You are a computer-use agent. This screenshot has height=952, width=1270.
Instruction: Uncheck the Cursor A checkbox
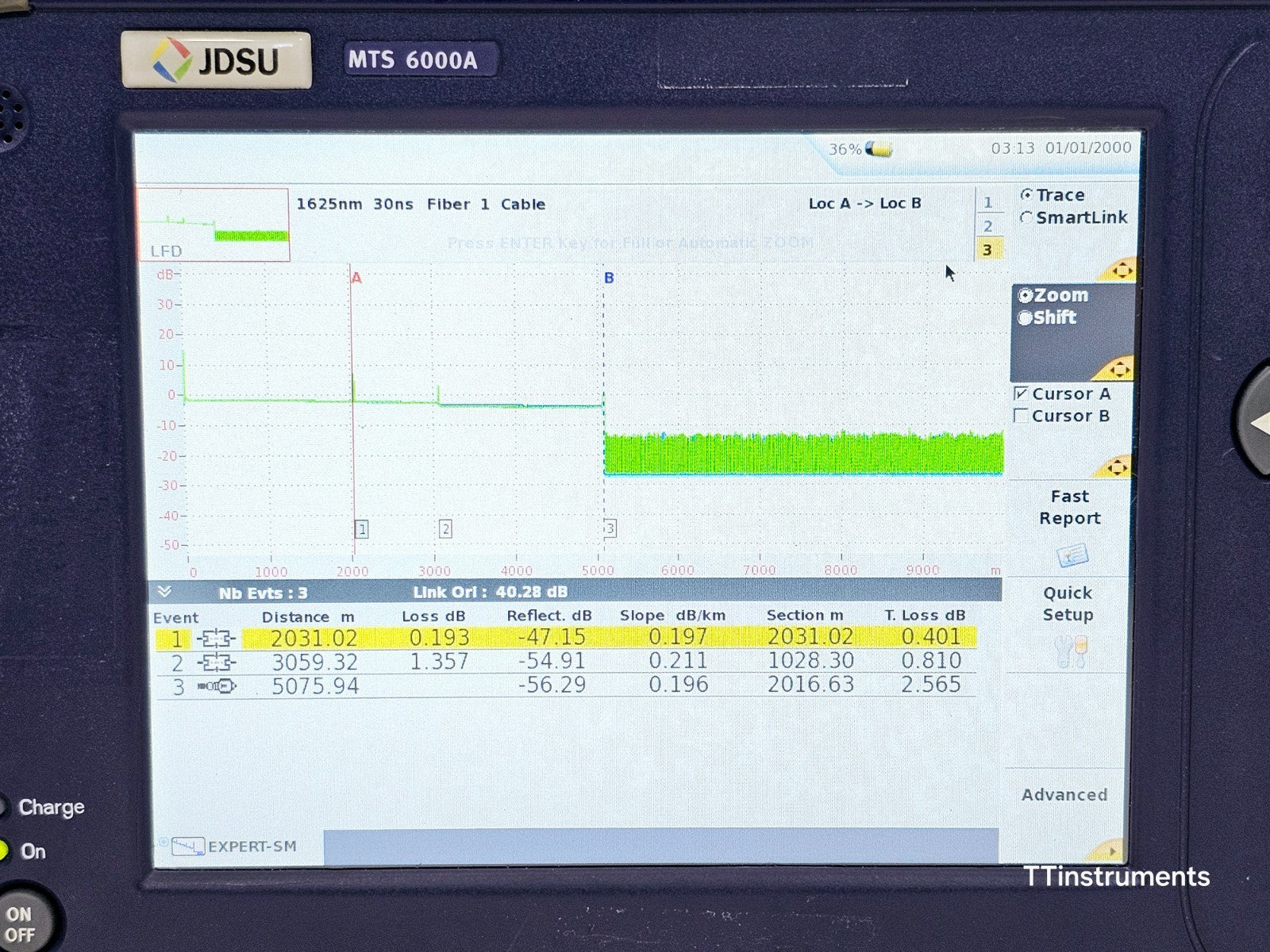(1022, 393)
